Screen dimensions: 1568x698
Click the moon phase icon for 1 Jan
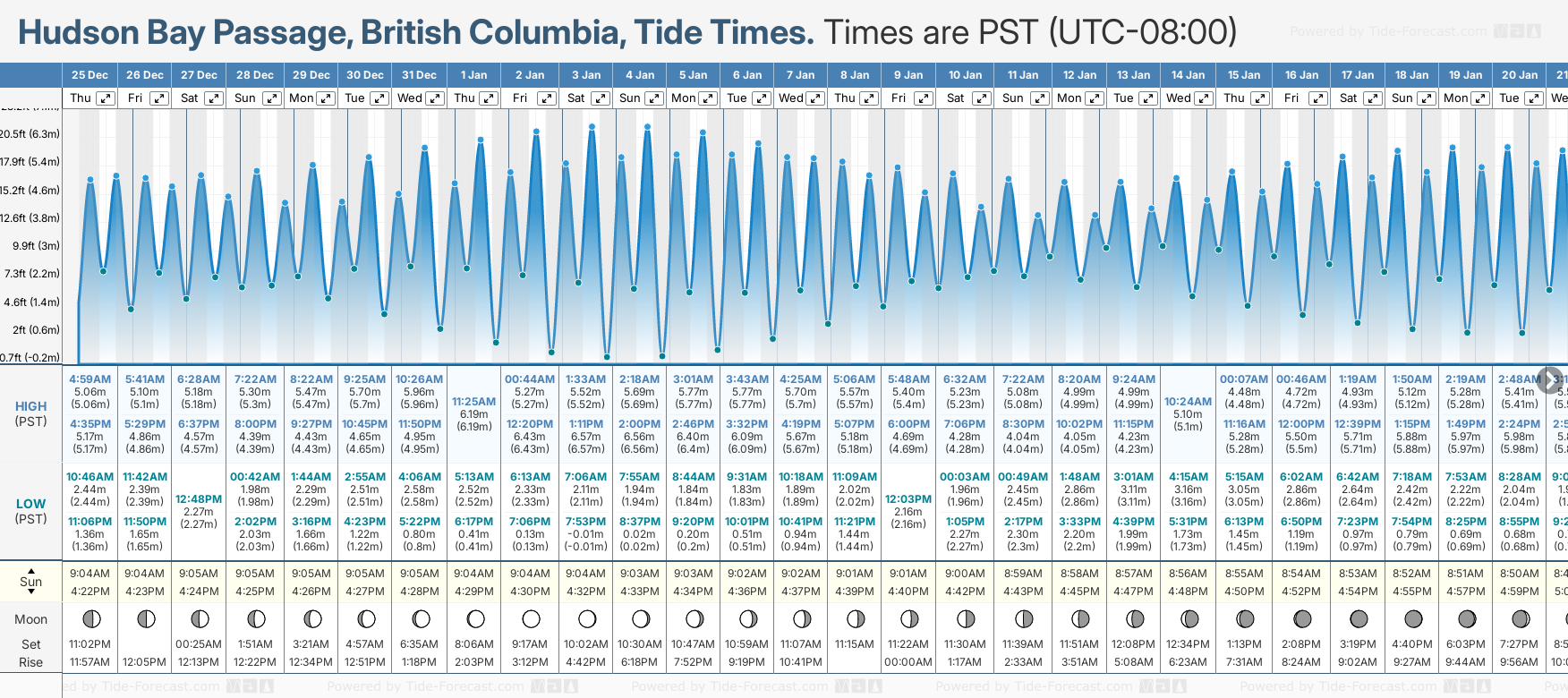tap(475, 618)
